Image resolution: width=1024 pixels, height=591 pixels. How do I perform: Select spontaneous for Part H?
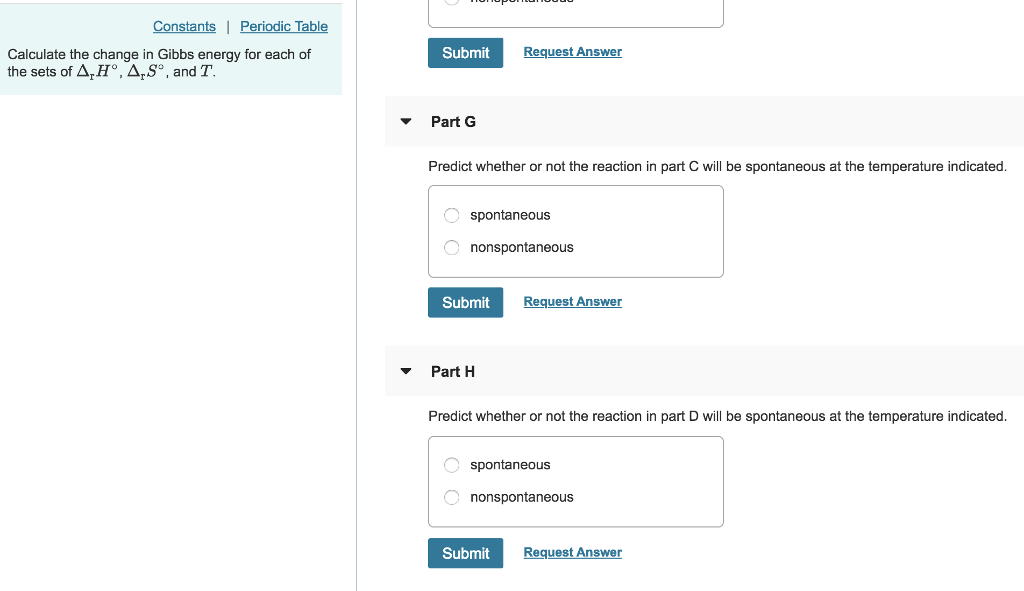pyautogui.click(x=451, y=464)
